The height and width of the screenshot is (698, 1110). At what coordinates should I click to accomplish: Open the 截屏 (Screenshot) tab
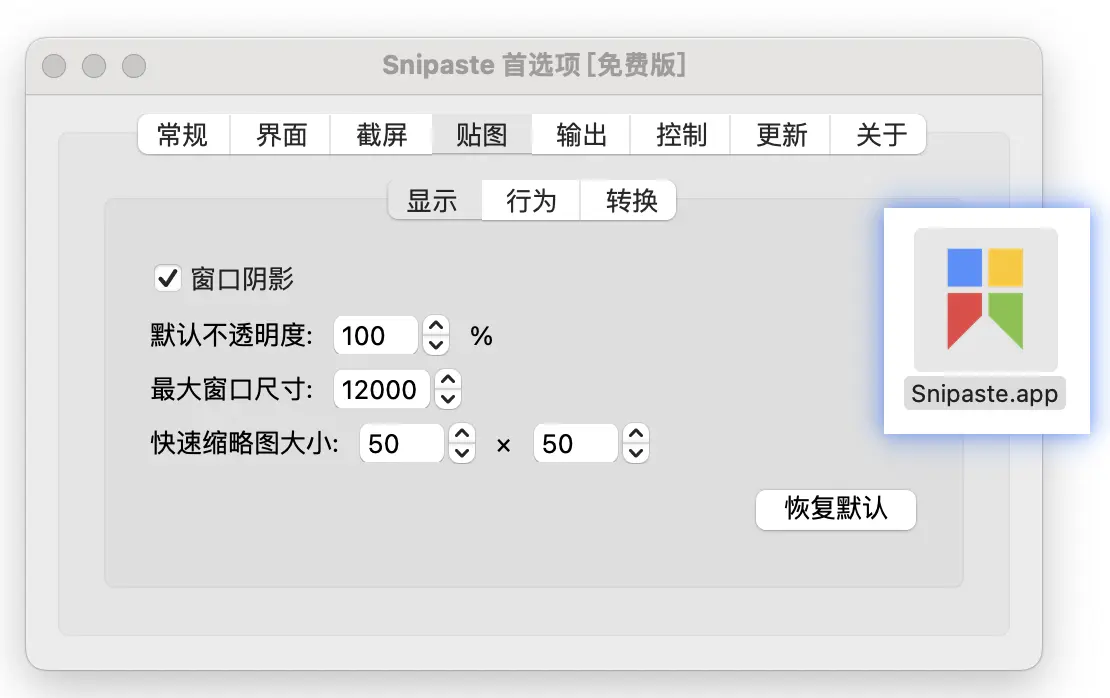tap(381, 135)
